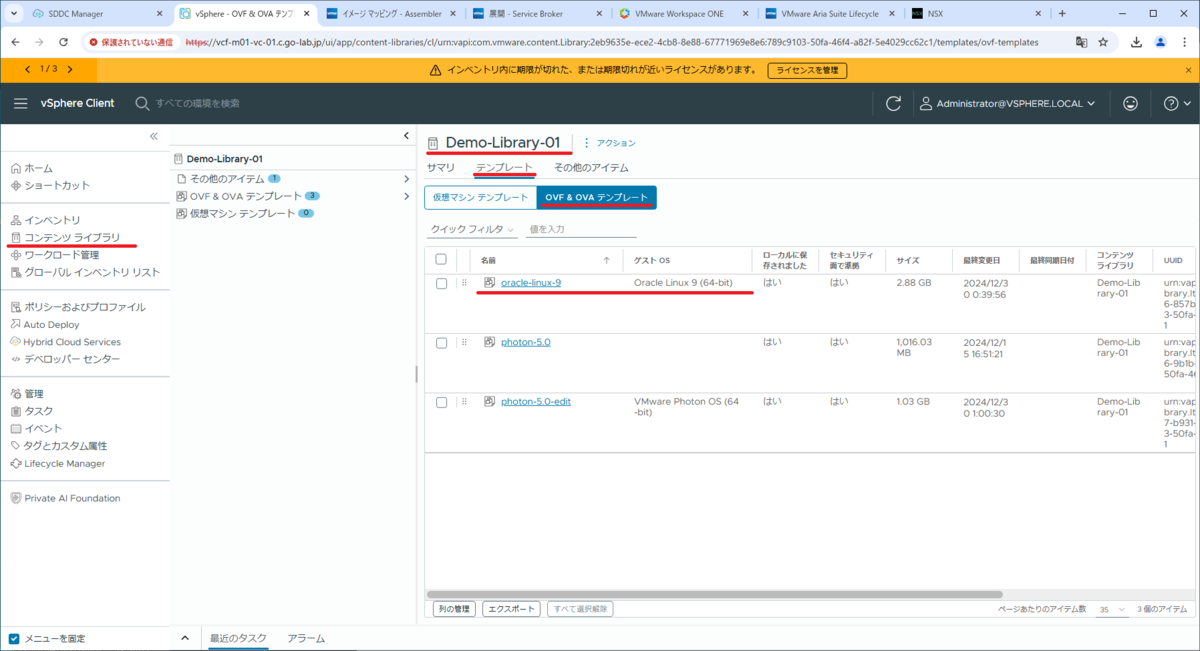Open the vSphere Client hamburger menu
Viewport: 1200px width, 651px height.
[x=21, y=103]
